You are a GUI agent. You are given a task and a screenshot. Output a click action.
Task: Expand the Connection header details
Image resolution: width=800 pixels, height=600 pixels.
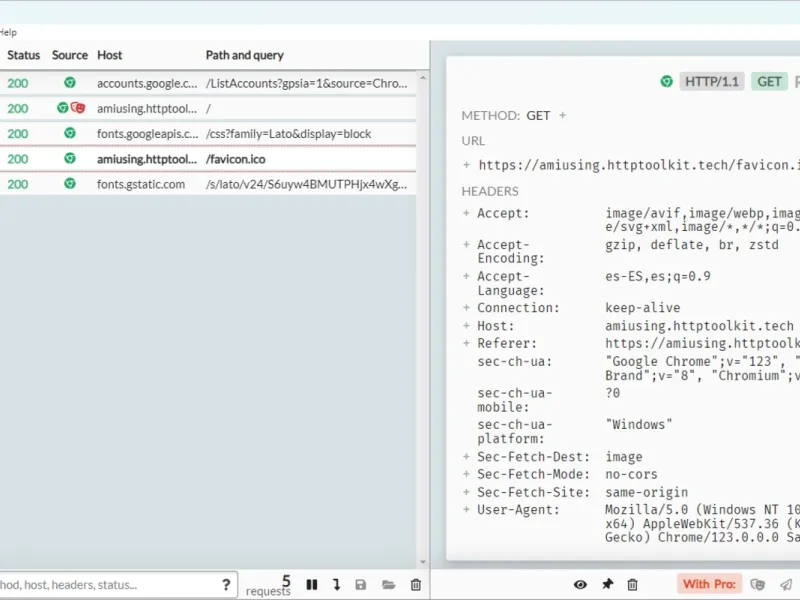pyautogui.click(x=466, y=308)
